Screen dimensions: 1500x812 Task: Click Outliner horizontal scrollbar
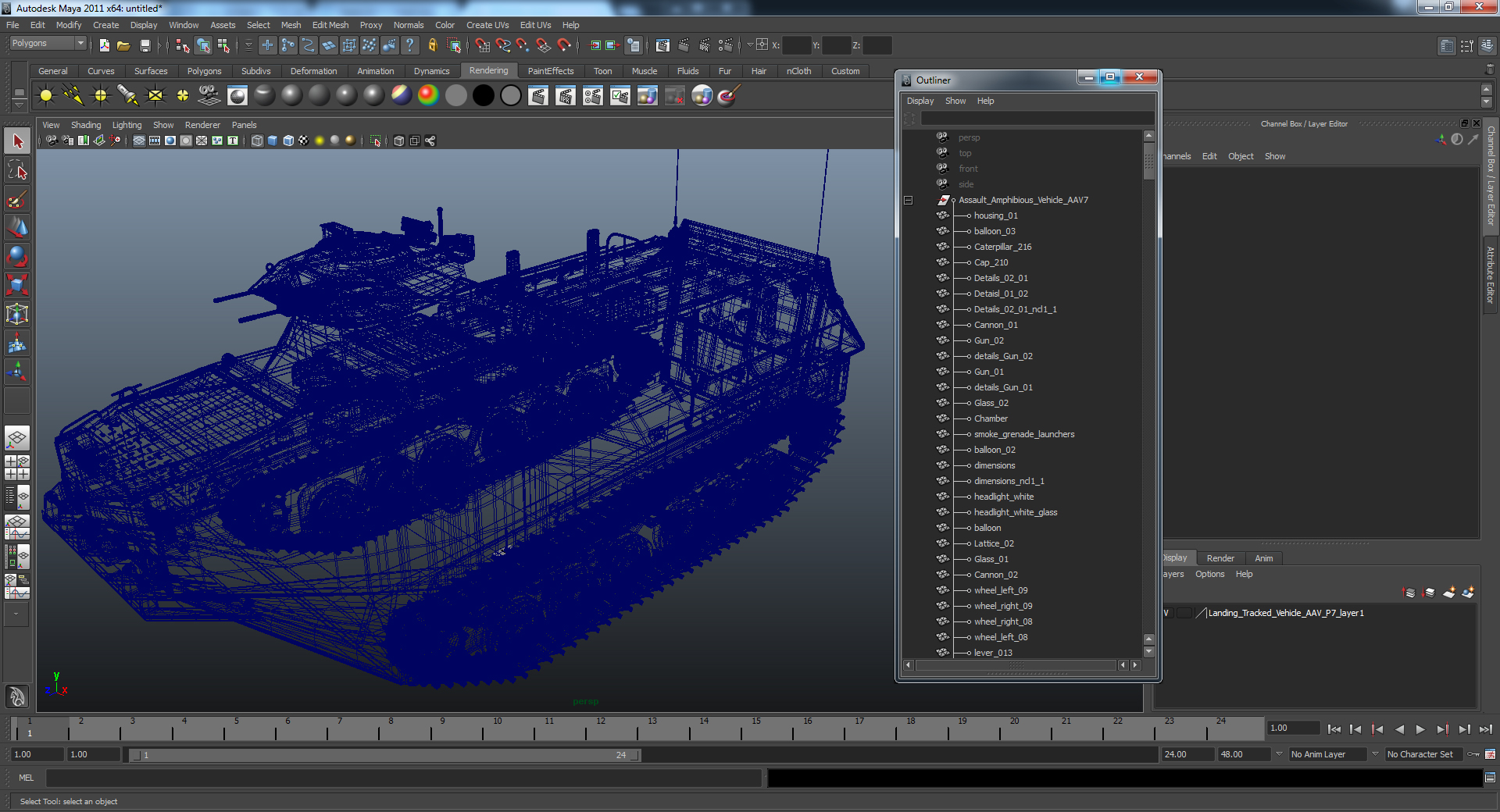1015,665
